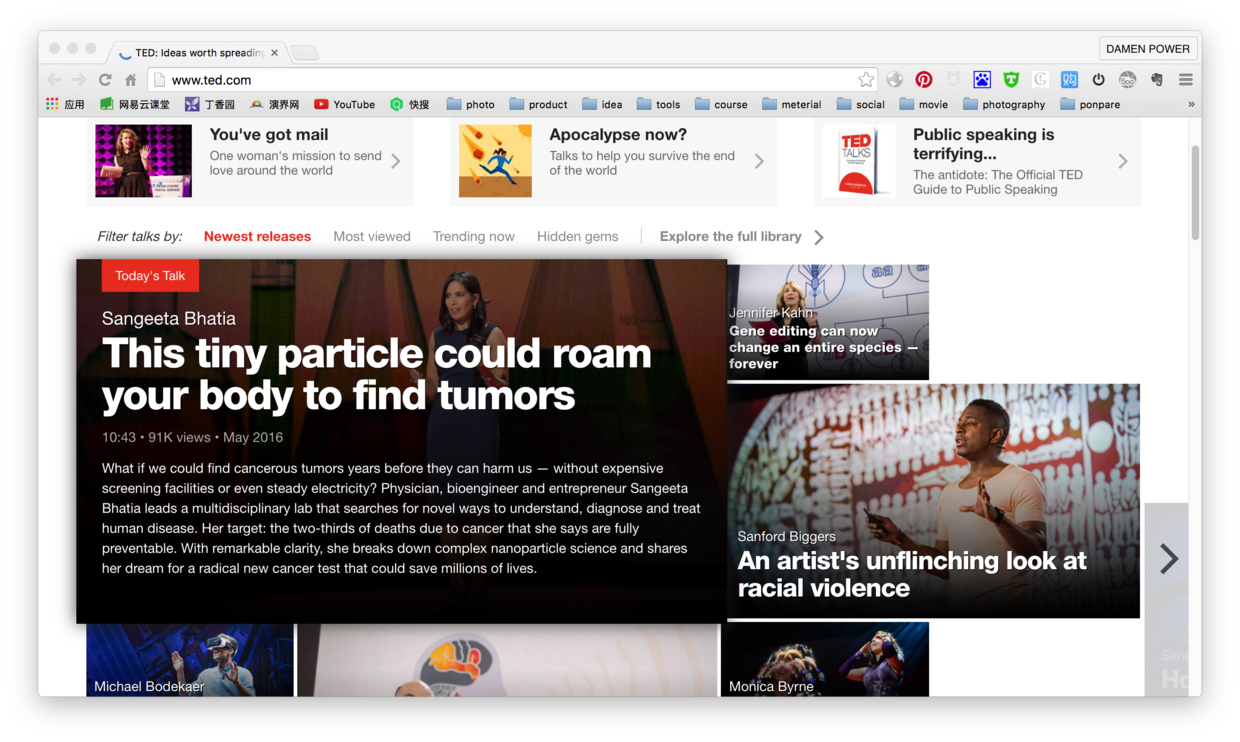
Task: Click the black power button extension
Action: click(1098, 80)
